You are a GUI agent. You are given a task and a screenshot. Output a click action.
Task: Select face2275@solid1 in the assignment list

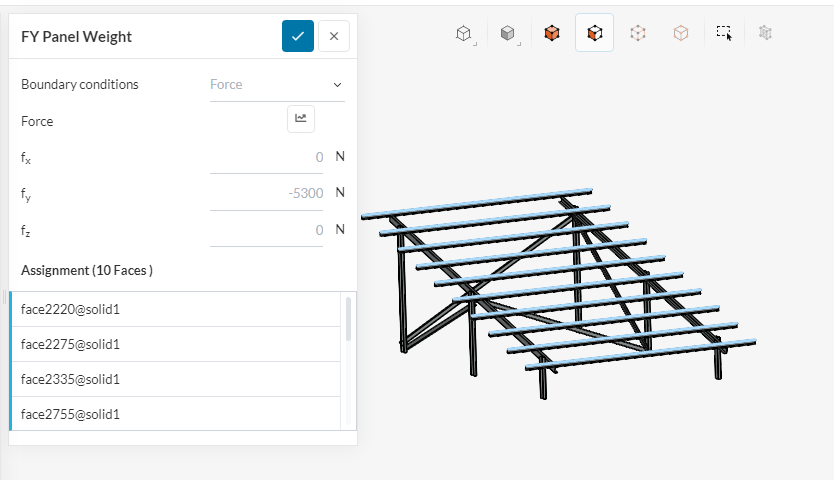[x=175, y=345]
